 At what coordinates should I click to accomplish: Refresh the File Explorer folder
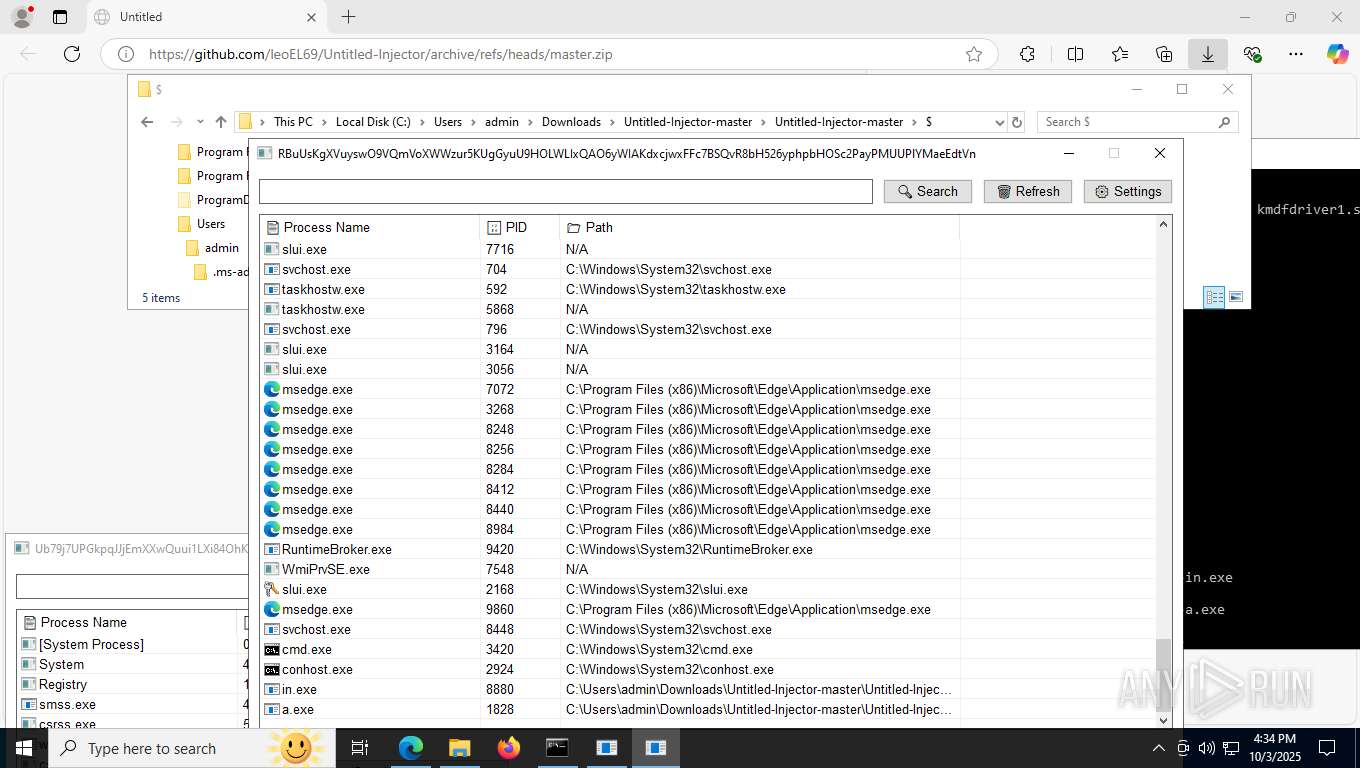pos(1017,122)
